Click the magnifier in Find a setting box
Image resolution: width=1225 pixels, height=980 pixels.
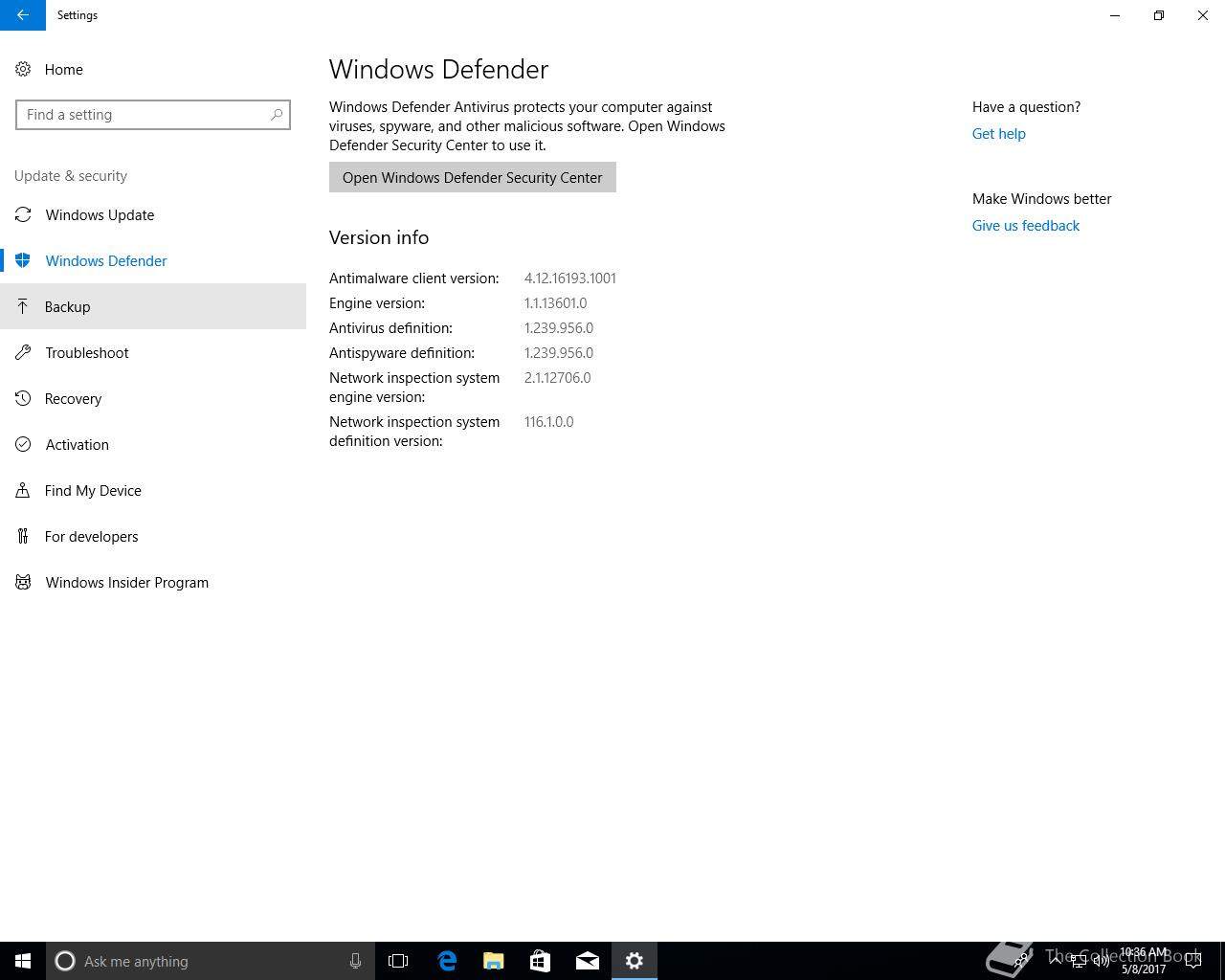coord(277,115)
